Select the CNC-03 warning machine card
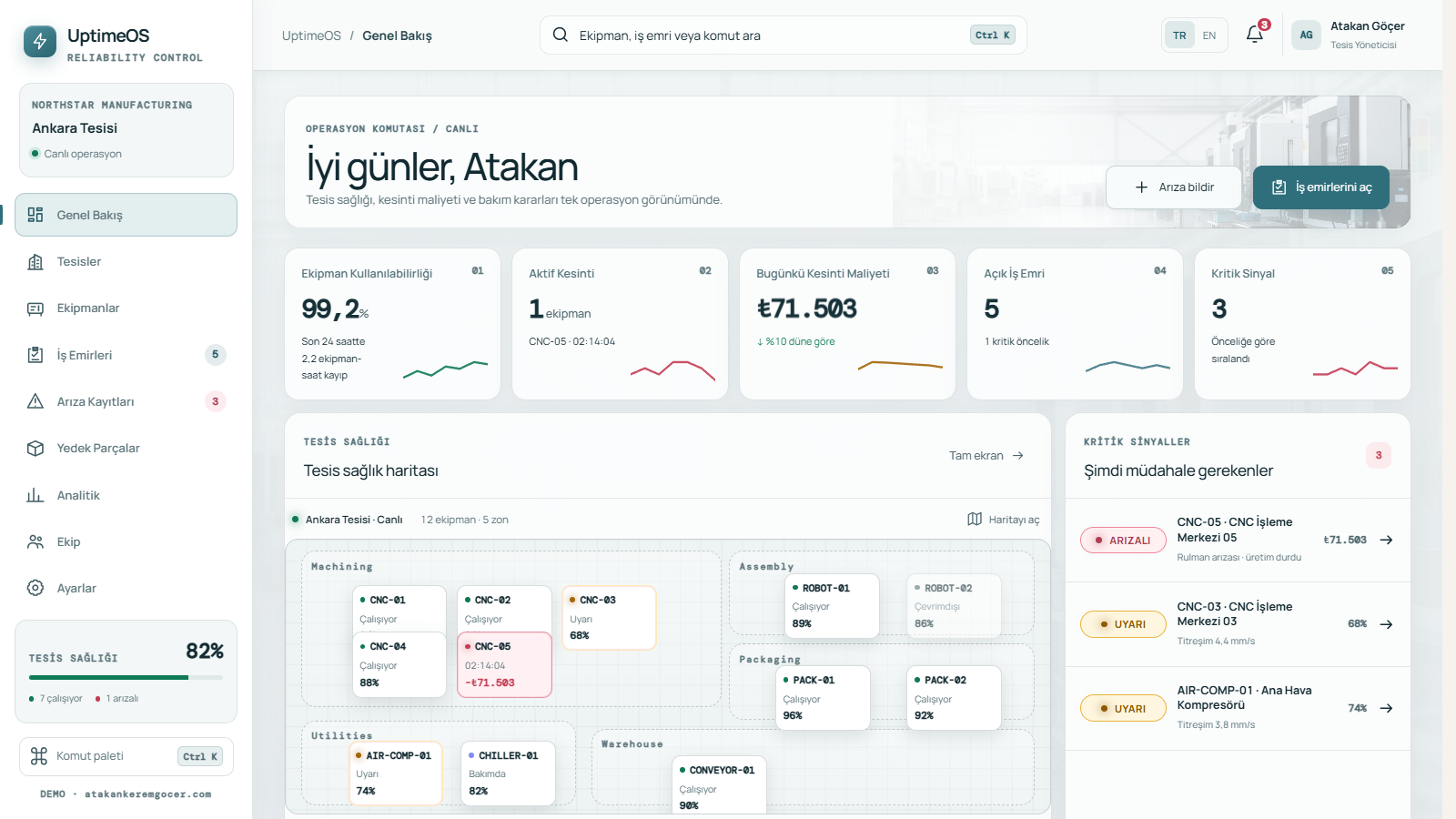This screenshot has height=819, width=1456. tap(609, 618)
